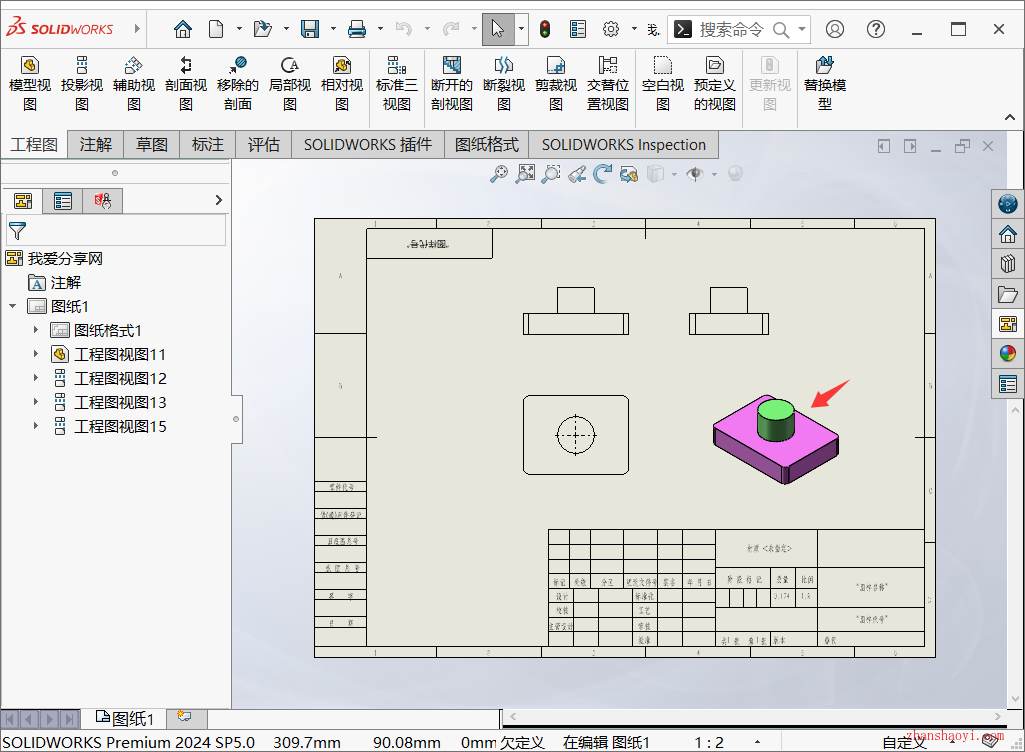Image resolution: width=1025 pixels, height=752 pixels.
Task: Open the Options gear dropdown arrow
Action: pyautogui.click(x=634, y=29)
